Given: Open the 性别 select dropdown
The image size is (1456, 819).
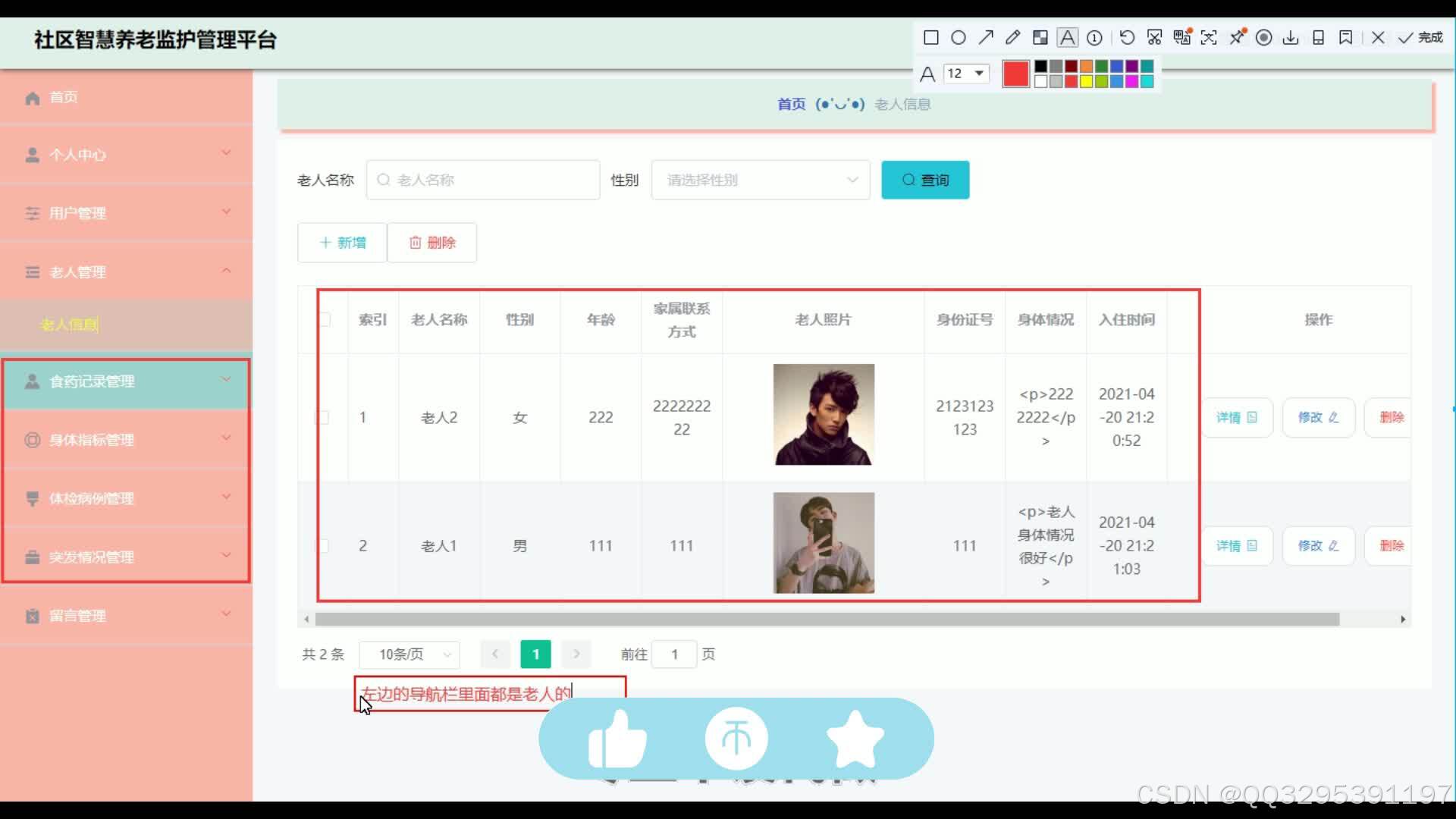Looking at the screenshot, I should point(761,180).
